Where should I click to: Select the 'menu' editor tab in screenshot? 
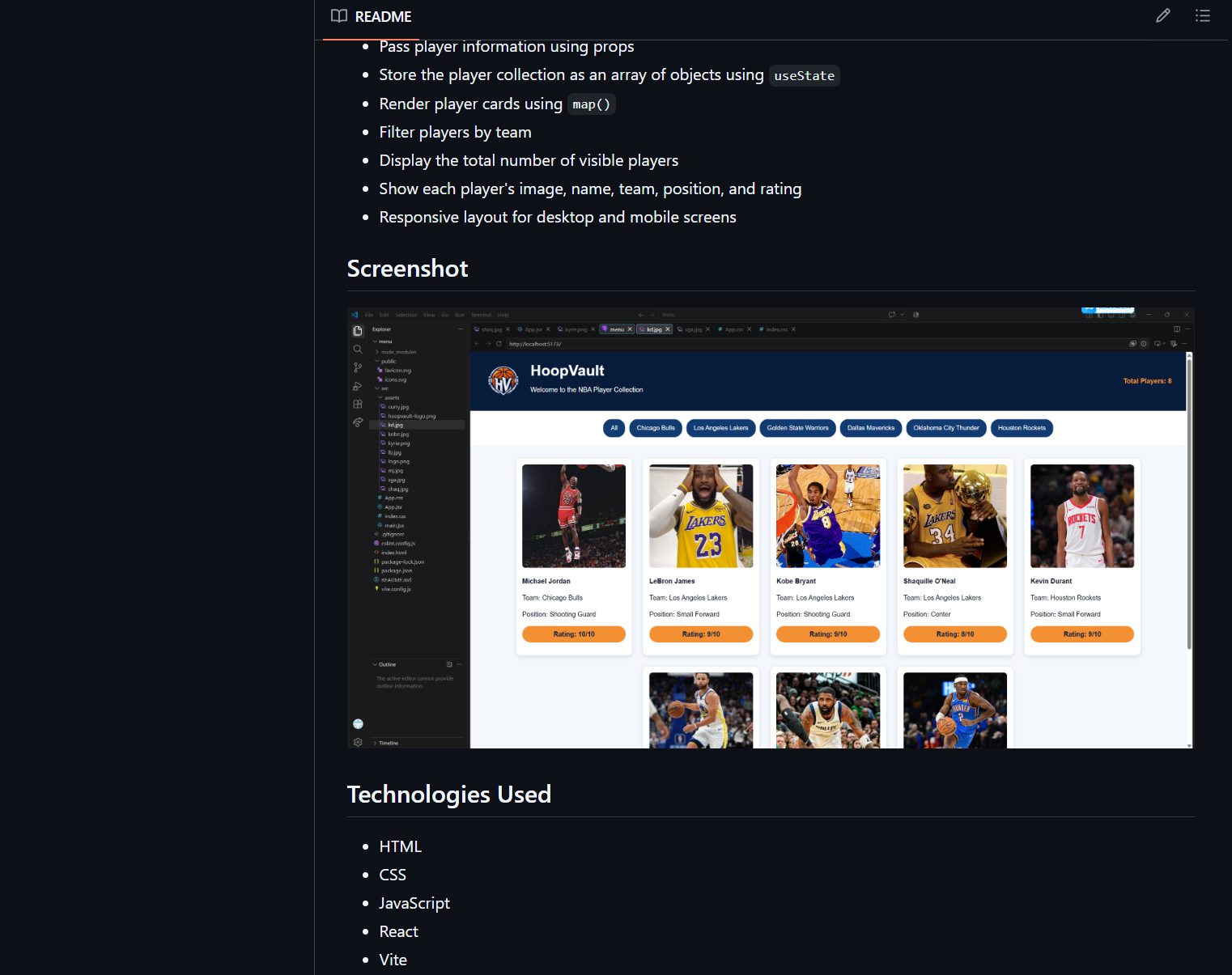click(617, 329)
